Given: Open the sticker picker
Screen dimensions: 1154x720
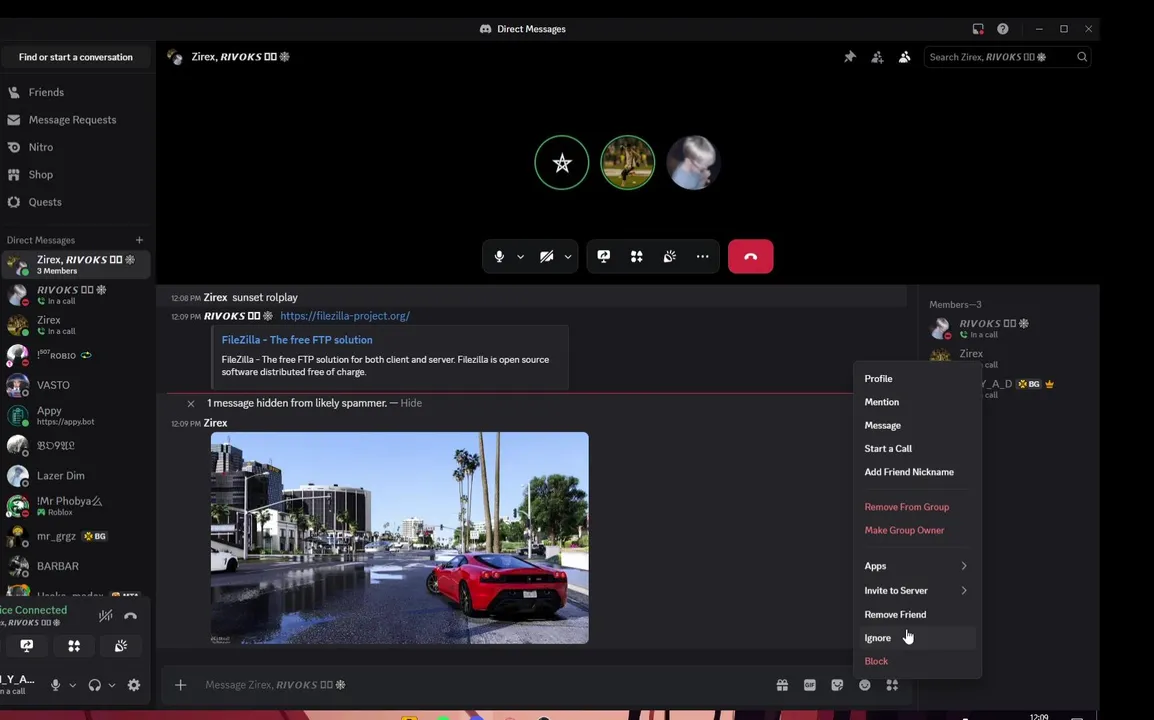Looking at the screenshot, I should coord(837,685).
